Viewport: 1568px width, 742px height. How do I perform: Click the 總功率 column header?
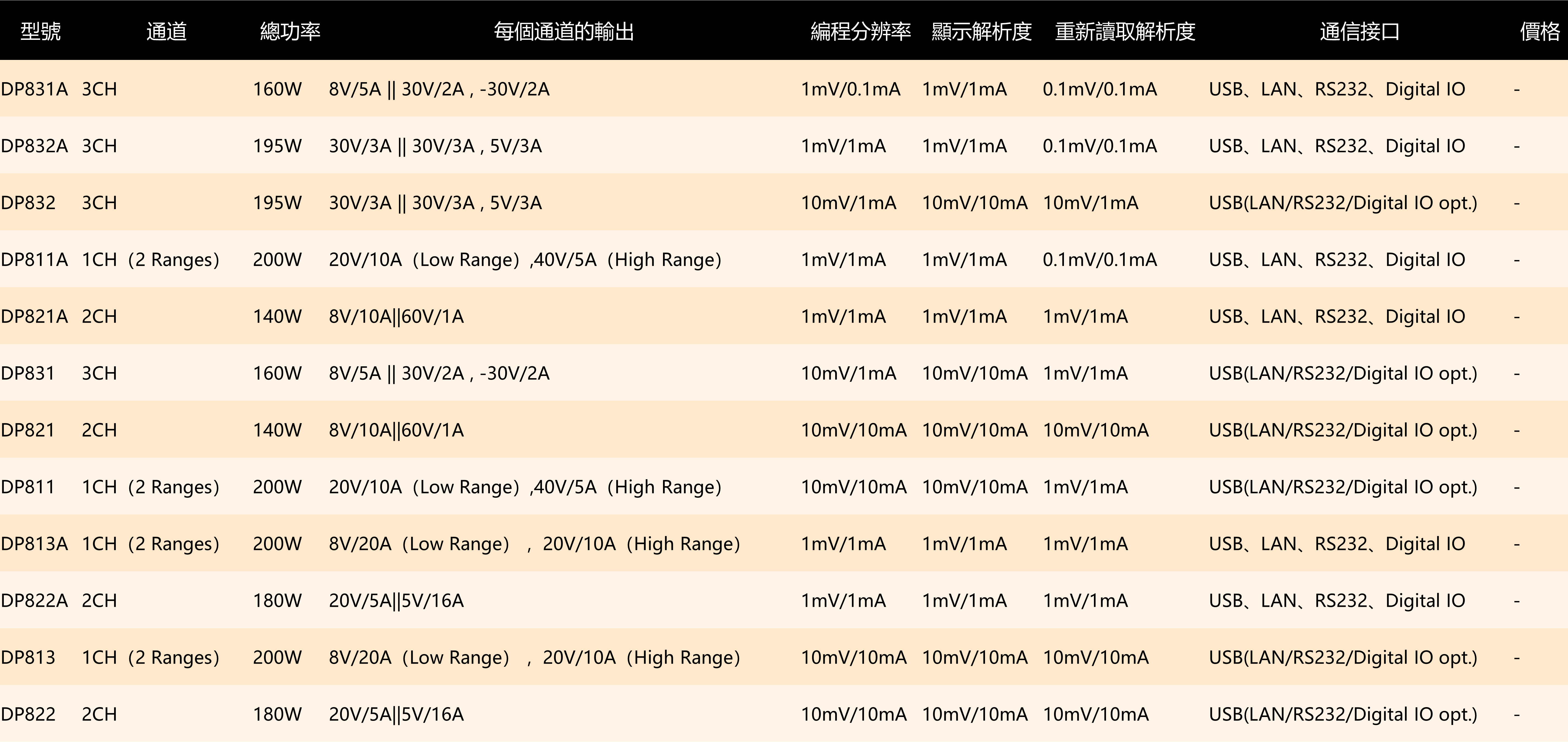(290, 31)
